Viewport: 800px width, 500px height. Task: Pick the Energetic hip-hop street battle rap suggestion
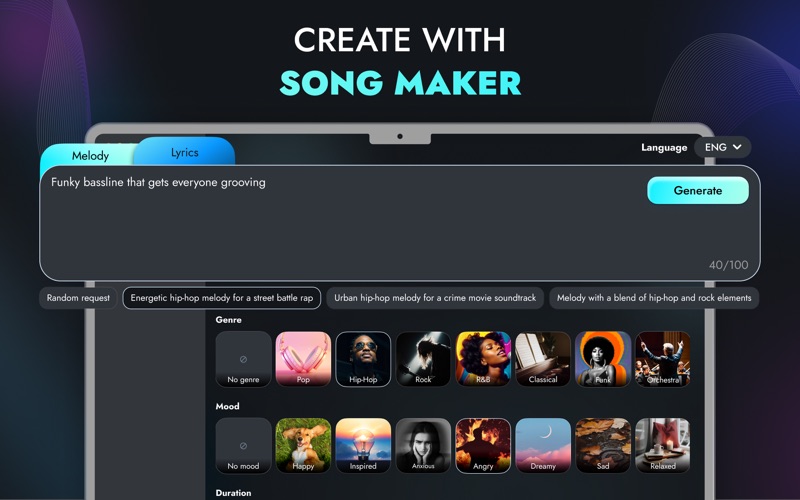click(222, 298)
